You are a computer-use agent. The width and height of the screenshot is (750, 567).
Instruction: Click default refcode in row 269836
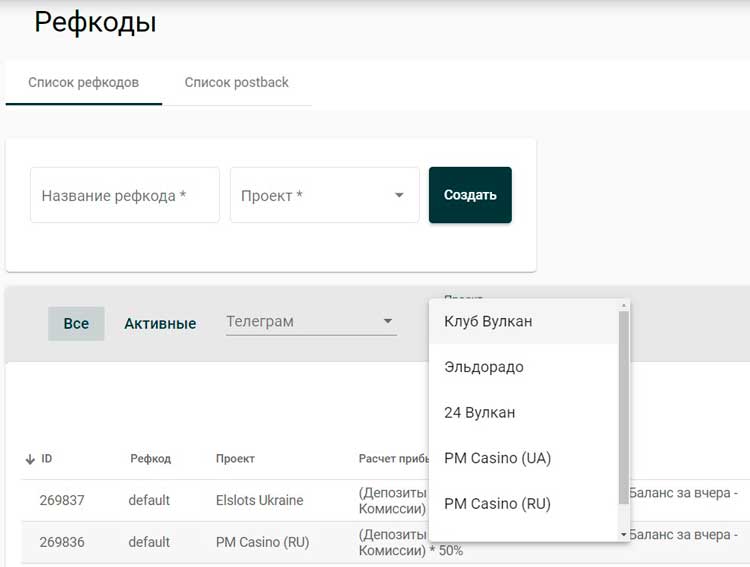coord(149,542)
